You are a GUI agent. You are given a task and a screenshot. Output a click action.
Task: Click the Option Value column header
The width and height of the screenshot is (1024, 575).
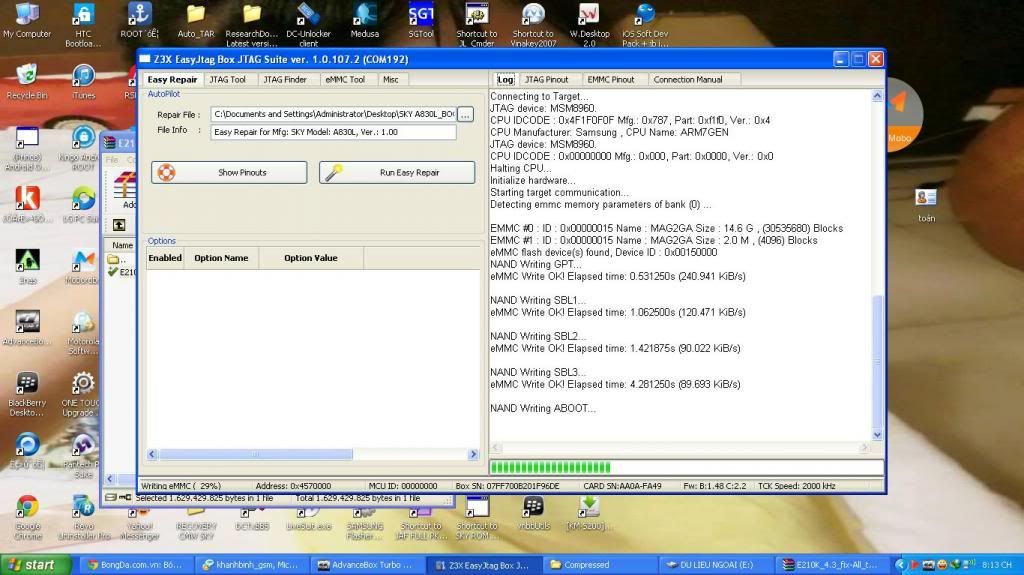(311, 258)
